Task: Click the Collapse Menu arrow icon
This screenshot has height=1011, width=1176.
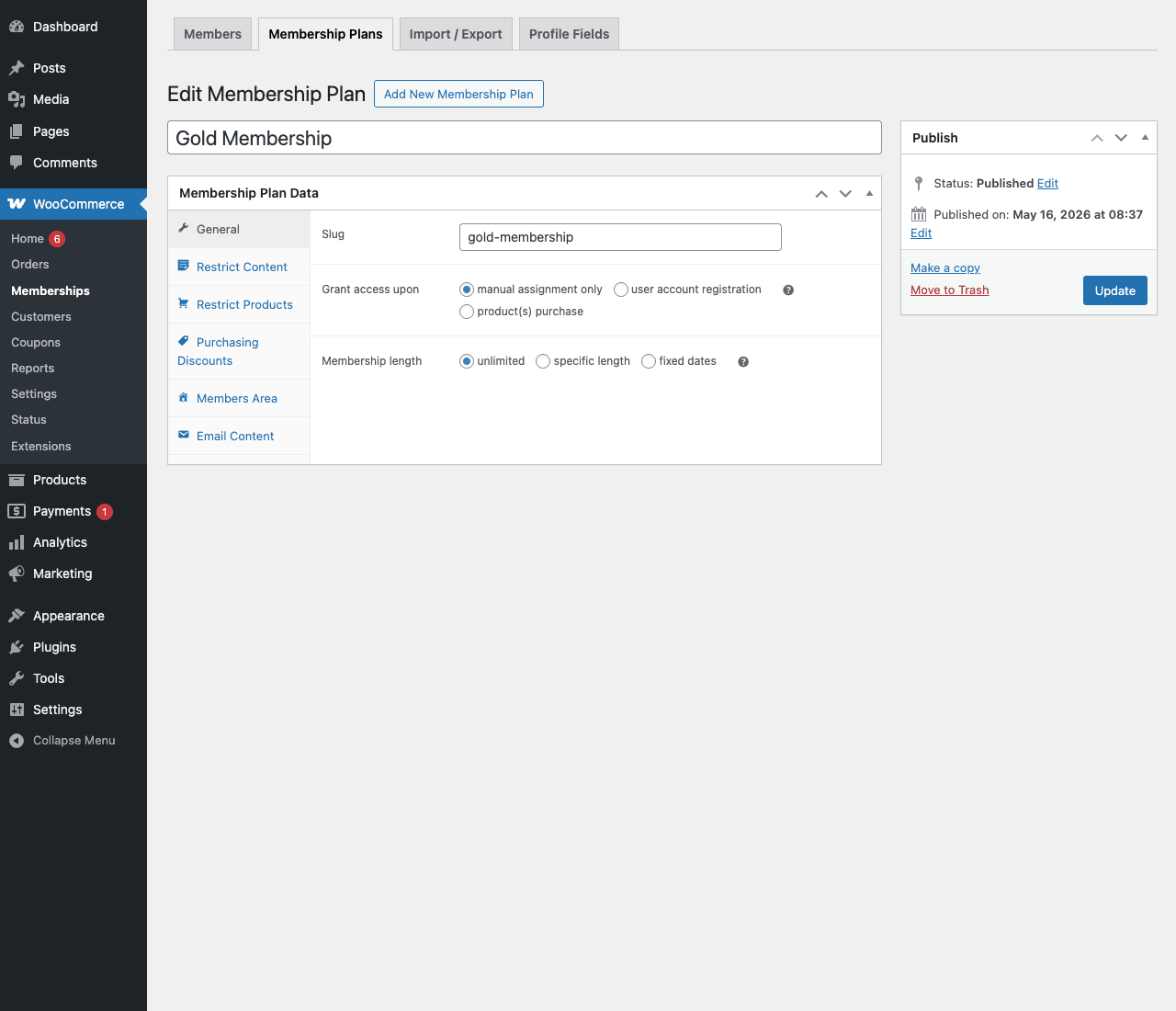Action: (x=17, y=741)
